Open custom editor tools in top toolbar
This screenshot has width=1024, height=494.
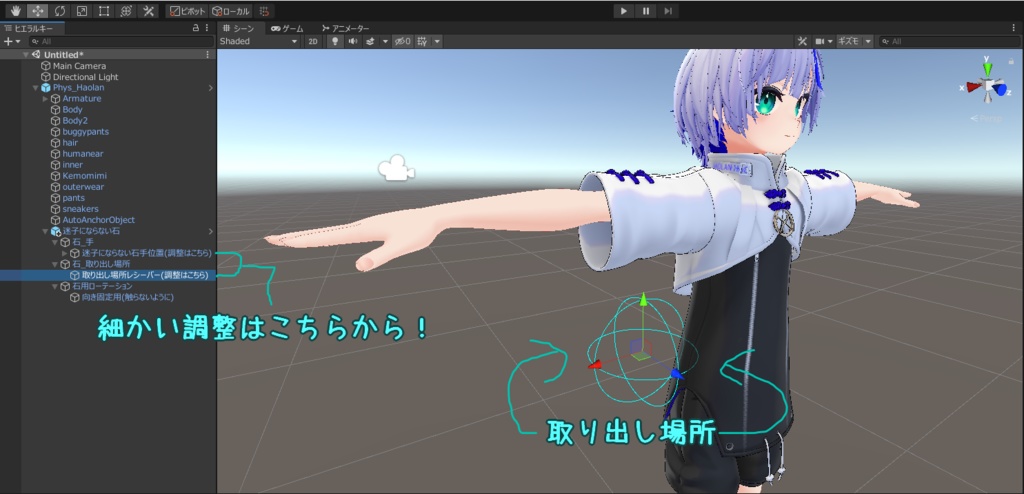(x=148, y=11)
